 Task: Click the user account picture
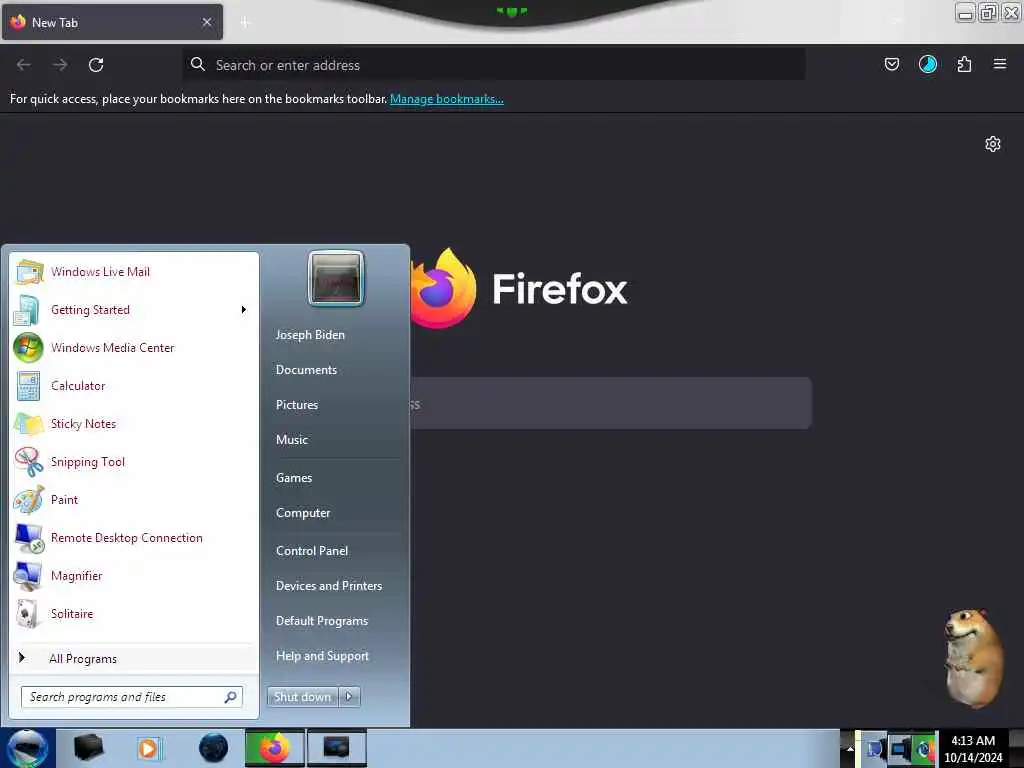(336, 278)
